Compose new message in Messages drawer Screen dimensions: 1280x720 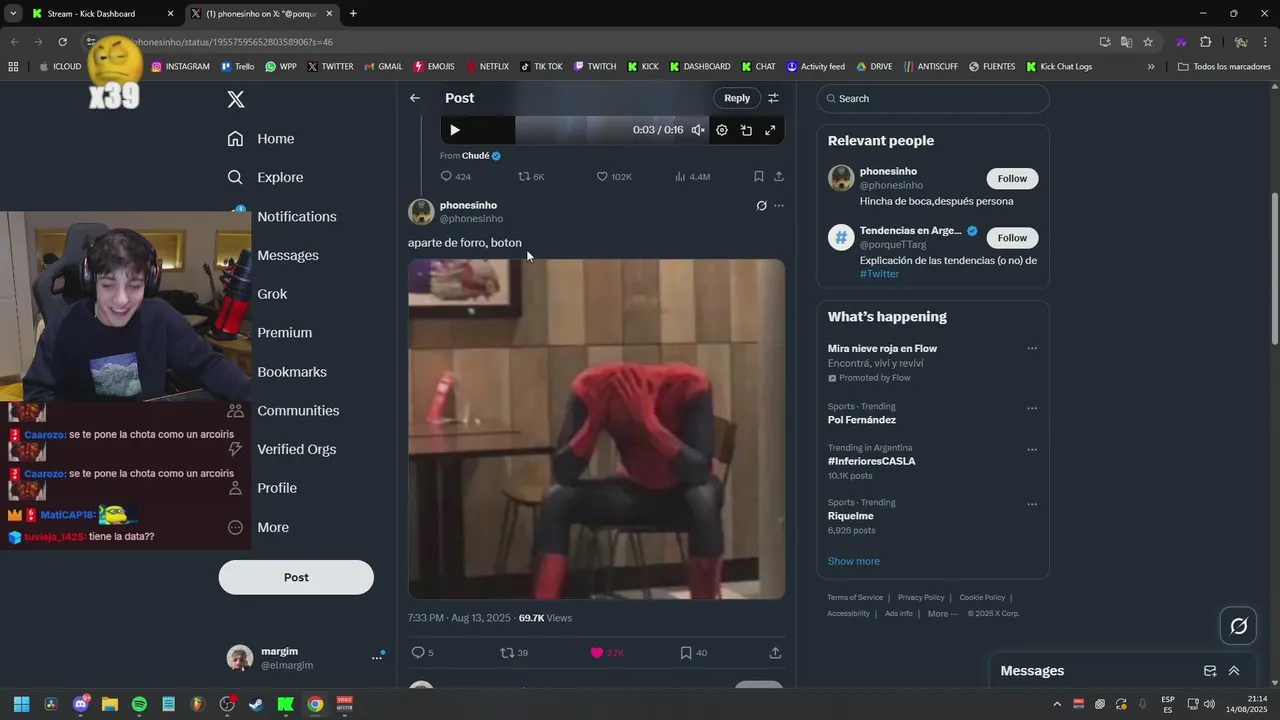1210,671
